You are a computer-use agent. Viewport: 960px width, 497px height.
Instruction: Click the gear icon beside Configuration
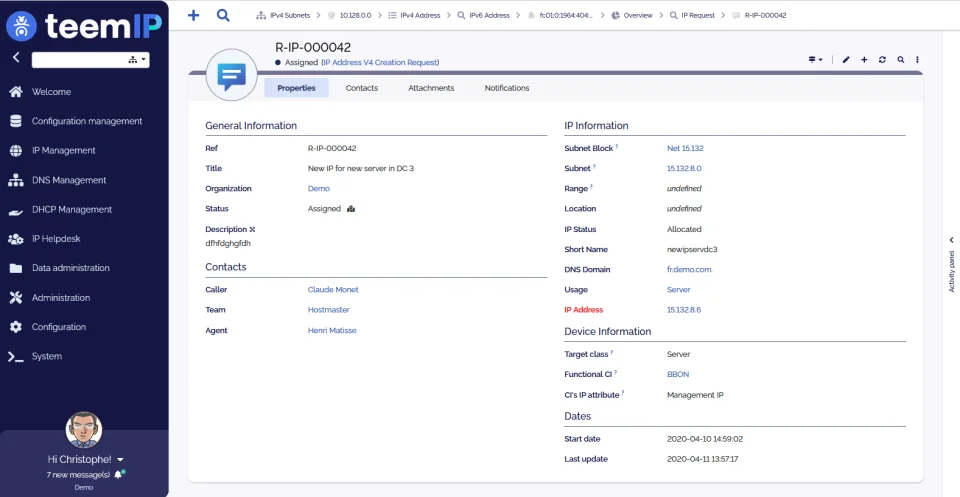16,327
